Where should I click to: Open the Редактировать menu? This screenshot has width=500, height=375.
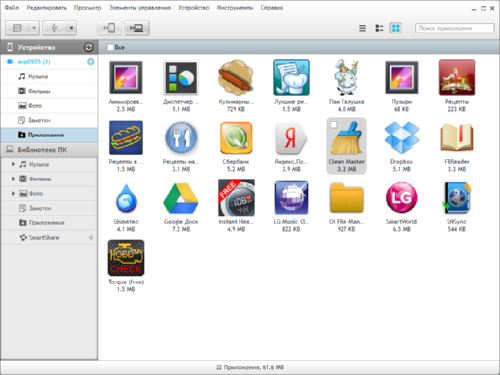[47, 8]
